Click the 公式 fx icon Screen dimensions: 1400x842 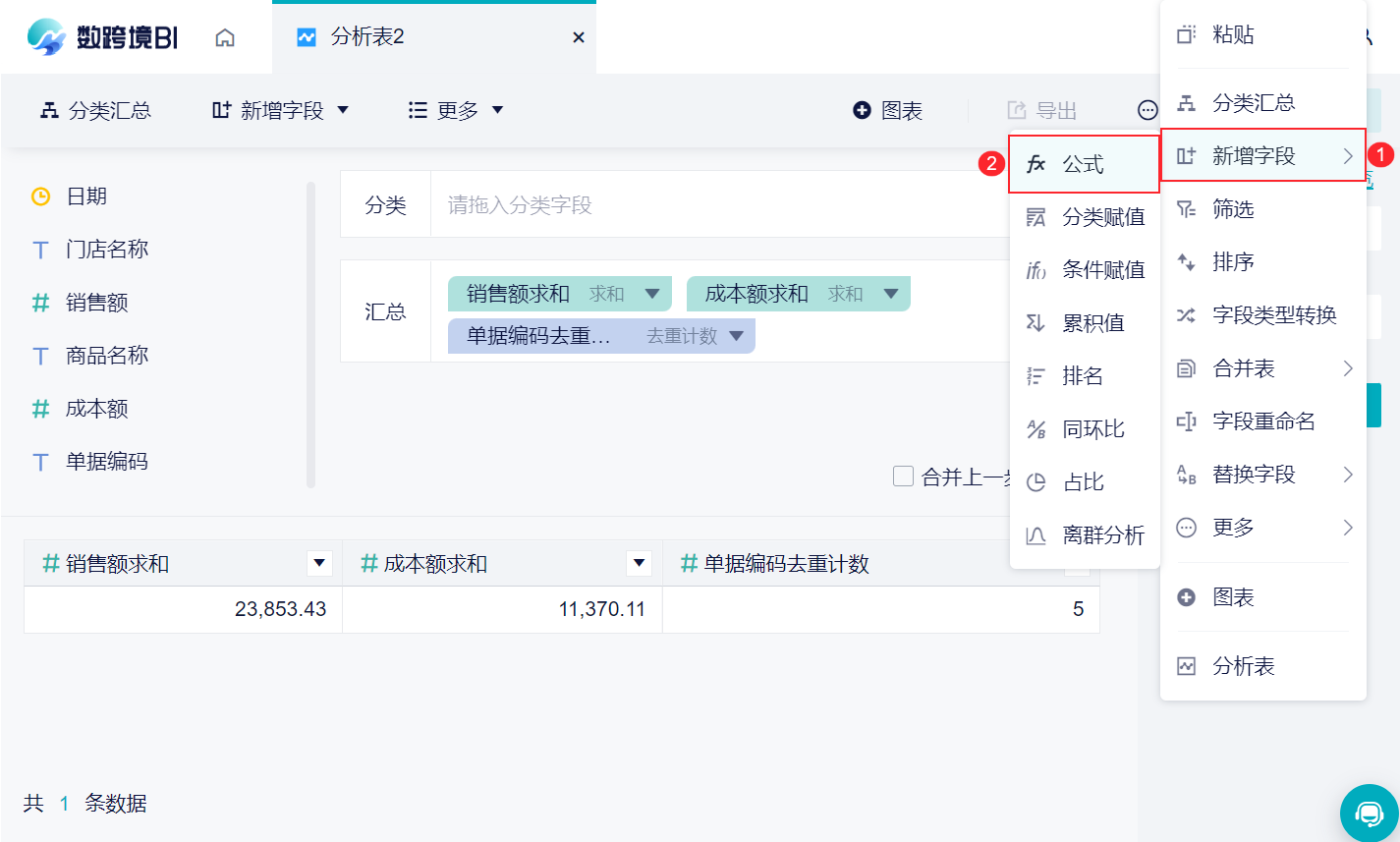coord(1036,164)
